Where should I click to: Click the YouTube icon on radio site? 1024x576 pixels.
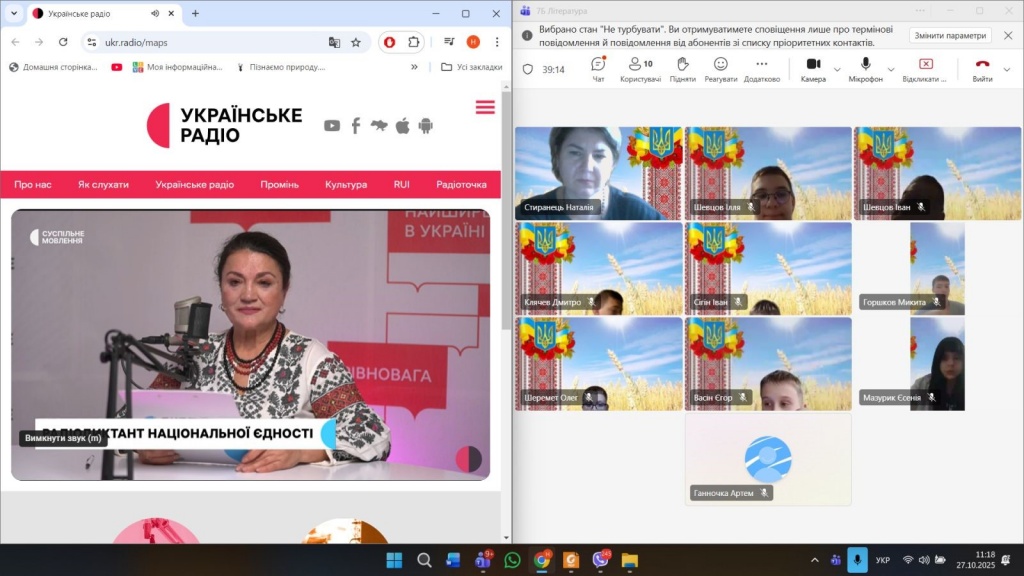click(332, 125)
